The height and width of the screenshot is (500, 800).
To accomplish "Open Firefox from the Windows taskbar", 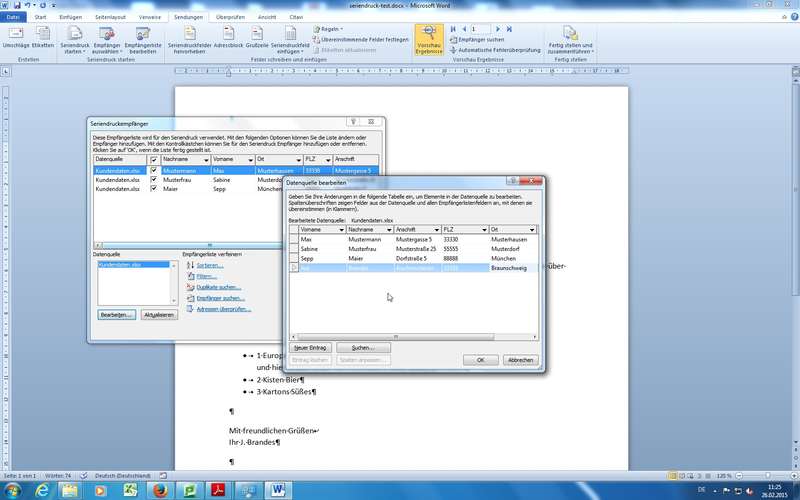I will tap(158, 489).
